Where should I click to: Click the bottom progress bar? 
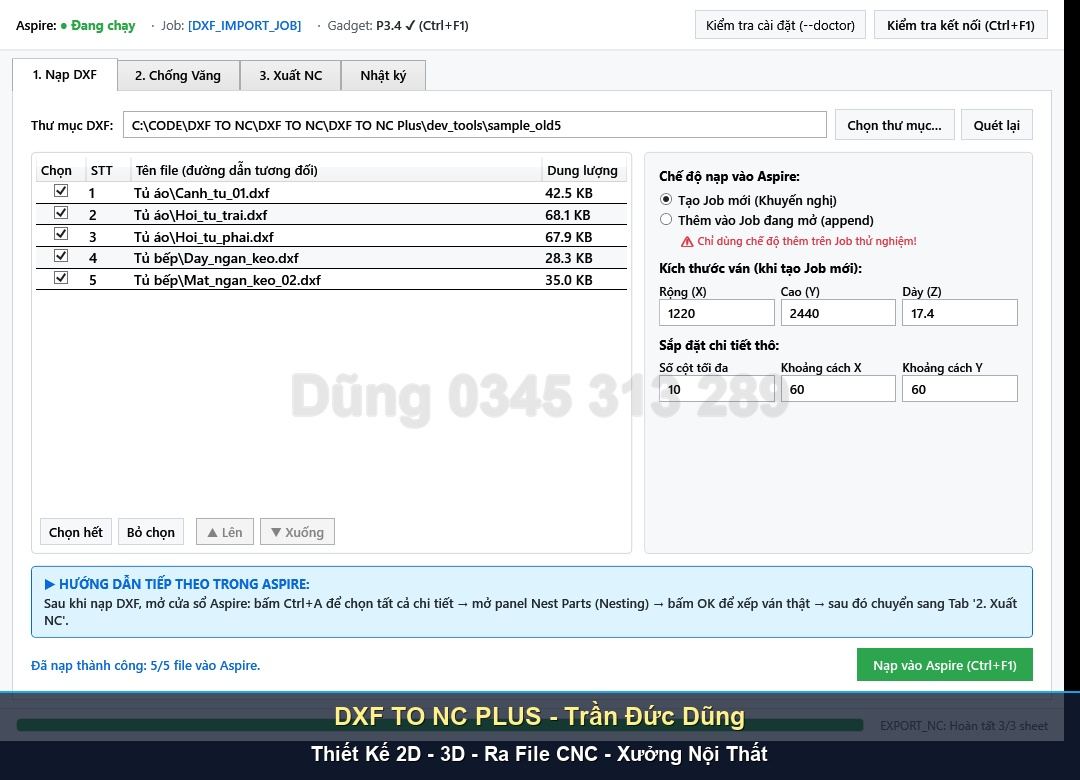coord(439,725)
